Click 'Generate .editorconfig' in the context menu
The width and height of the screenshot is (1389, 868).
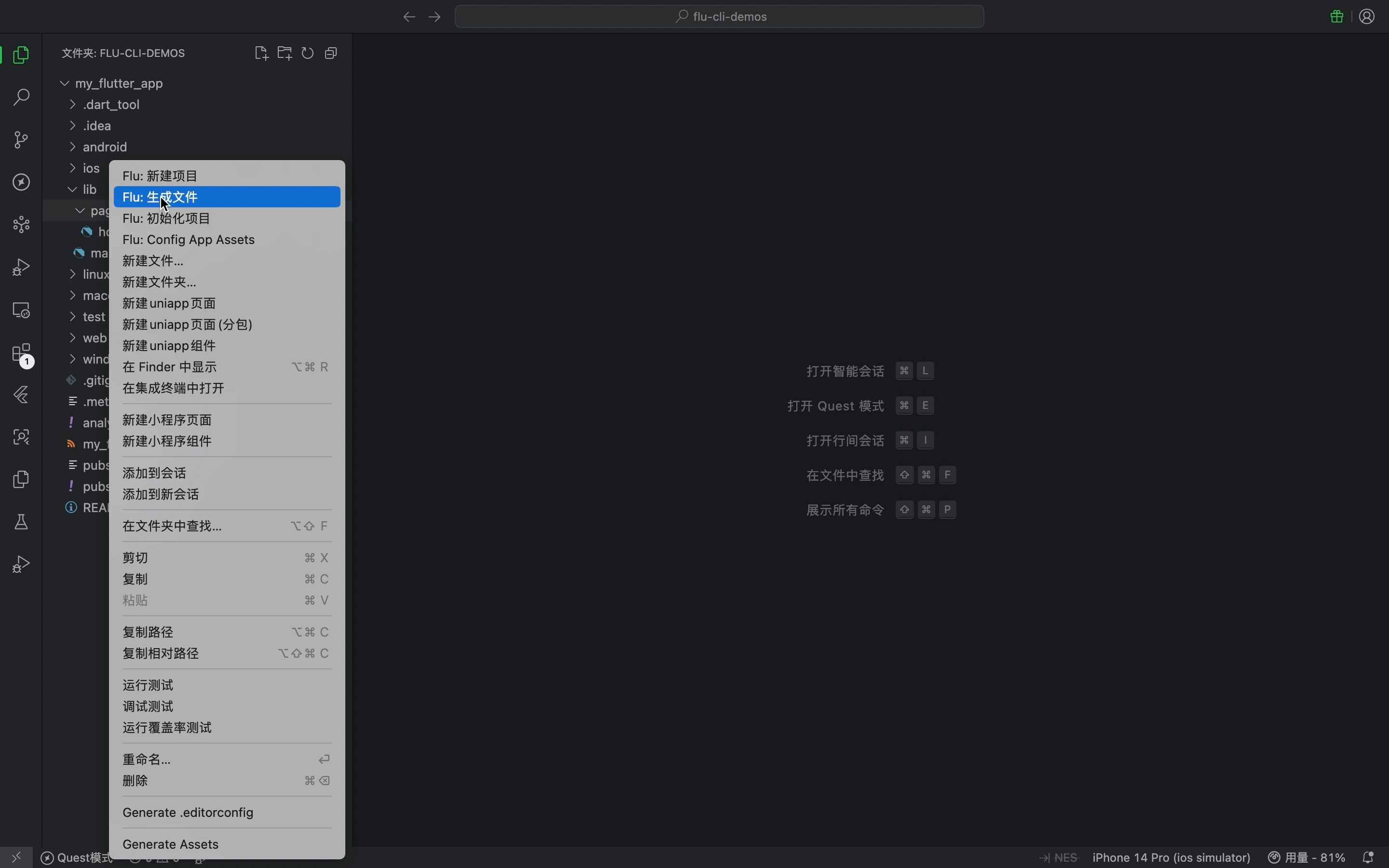[188, 813]
